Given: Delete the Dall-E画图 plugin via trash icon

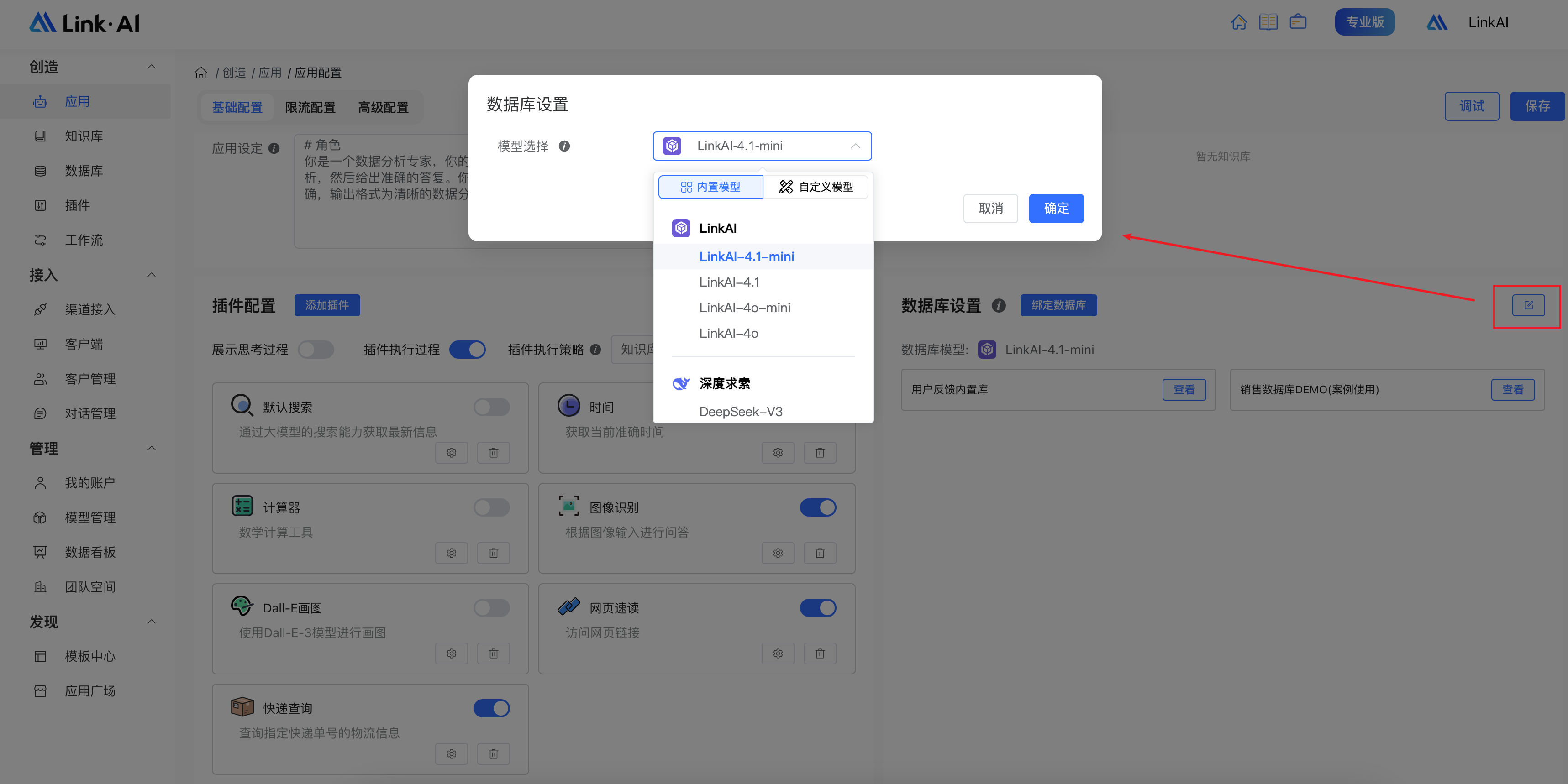Looking at the screenshot, I should pos(494,653).
